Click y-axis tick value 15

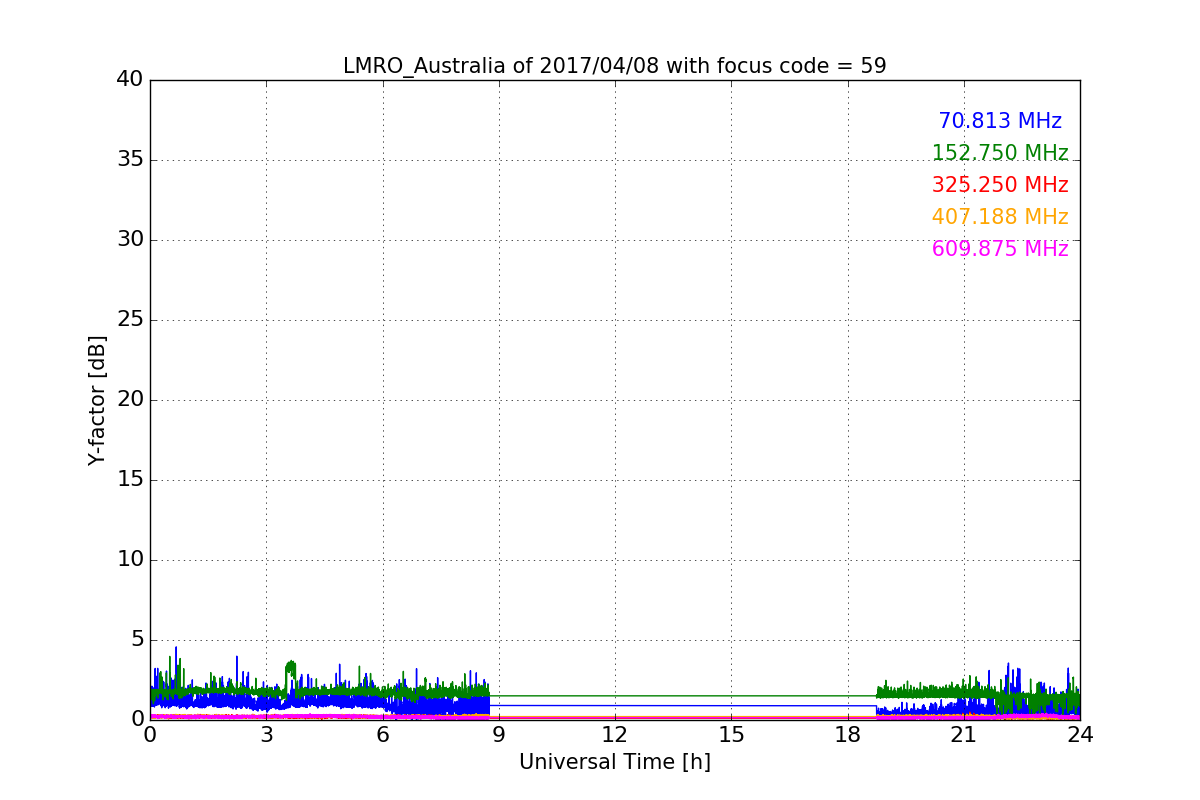[130, 480]
